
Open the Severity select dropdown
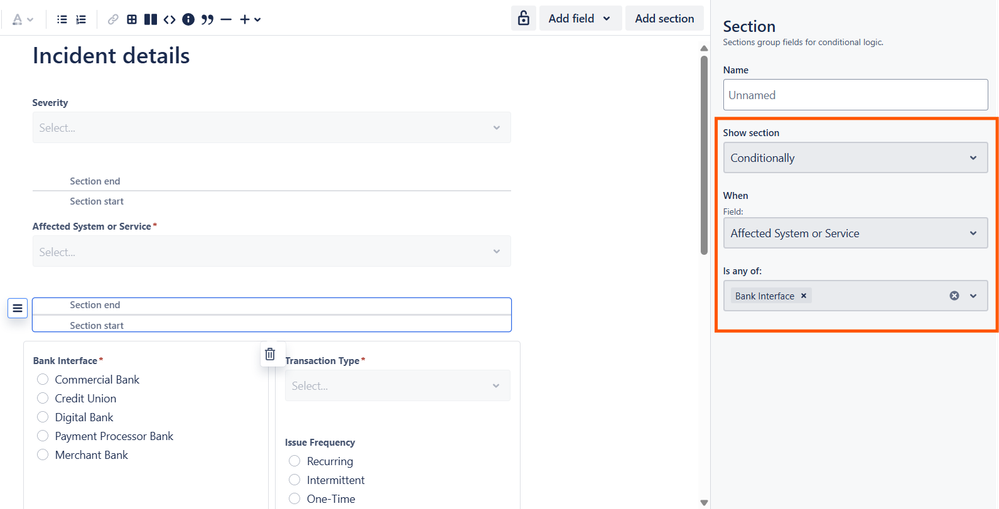pyautogui.click(x=271, y=127)
